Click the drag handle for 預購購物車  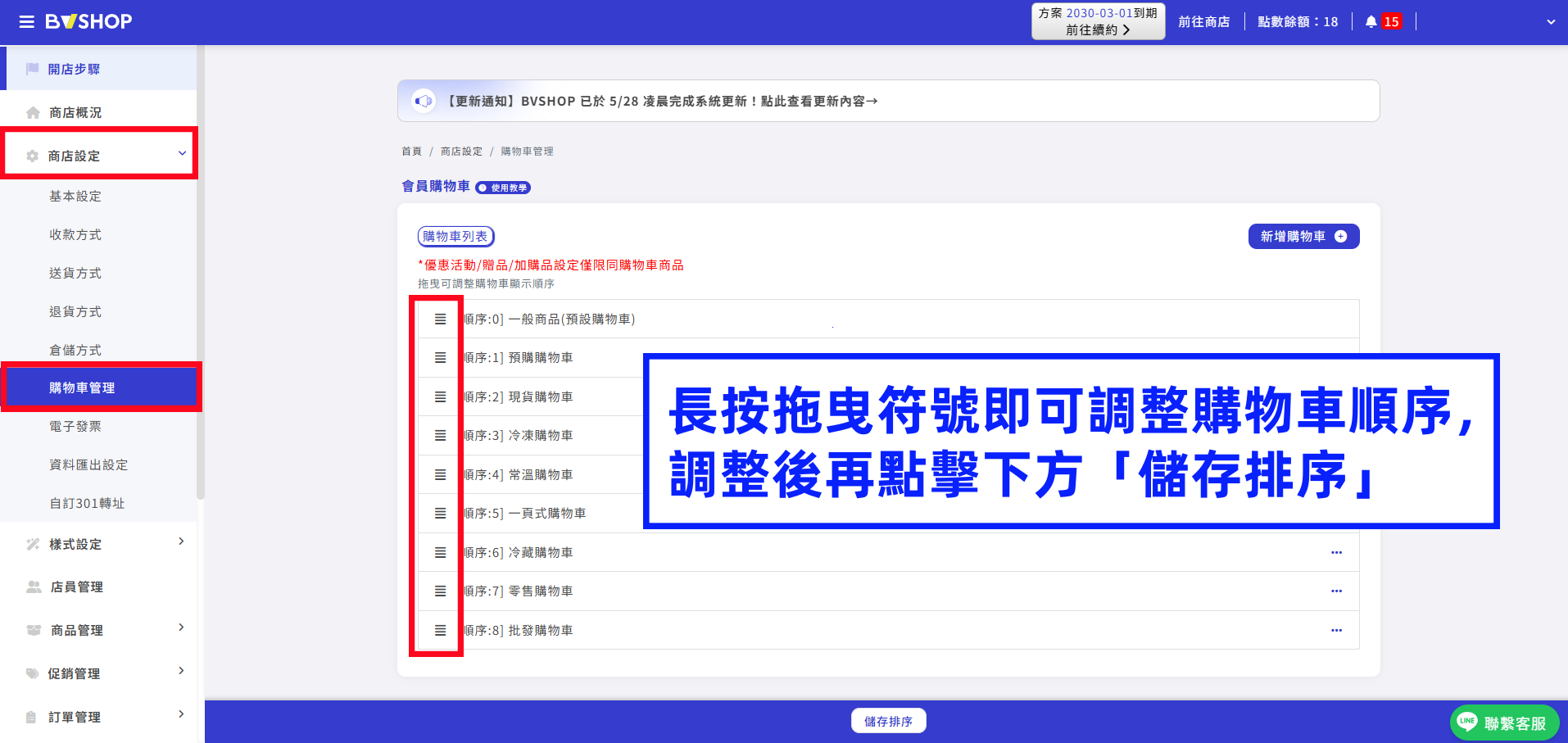tap(440, 358)
